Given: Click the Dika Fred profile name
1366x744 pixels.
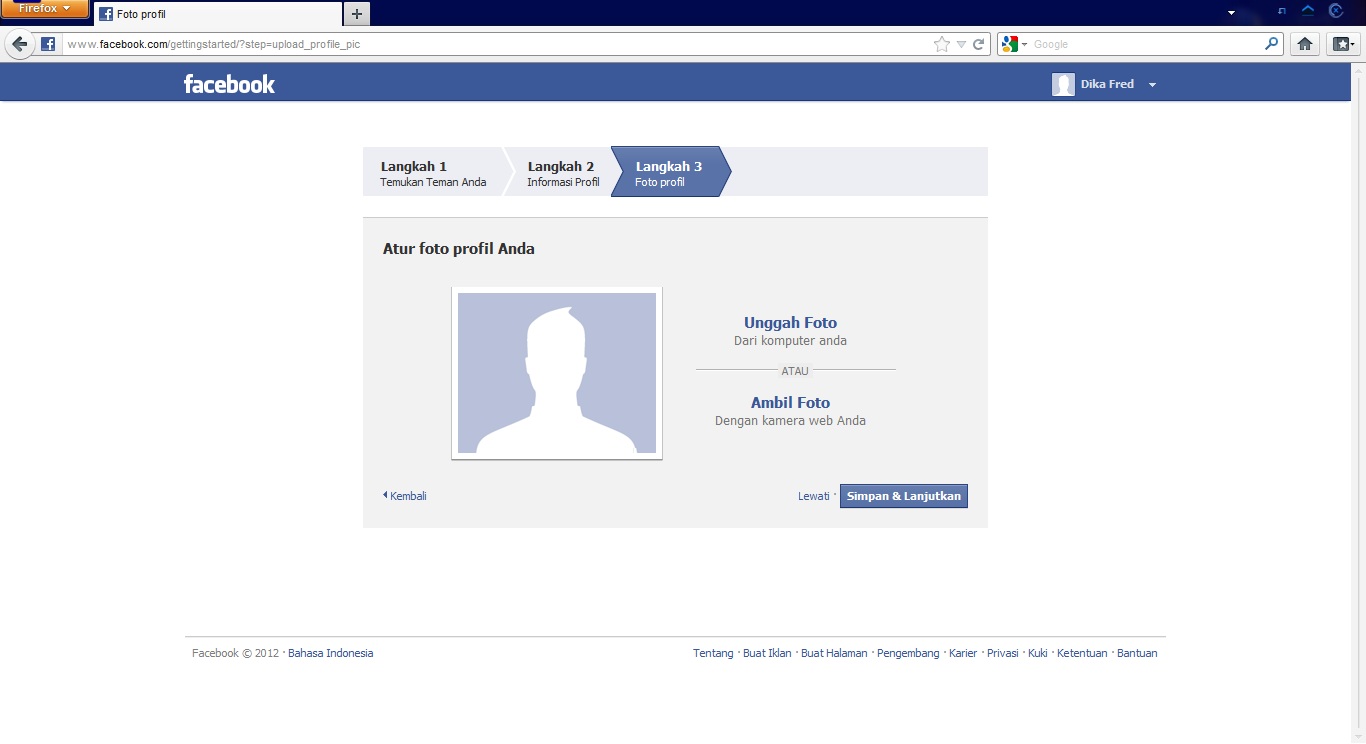Looking at the screenshot, I should [1107, 84].
